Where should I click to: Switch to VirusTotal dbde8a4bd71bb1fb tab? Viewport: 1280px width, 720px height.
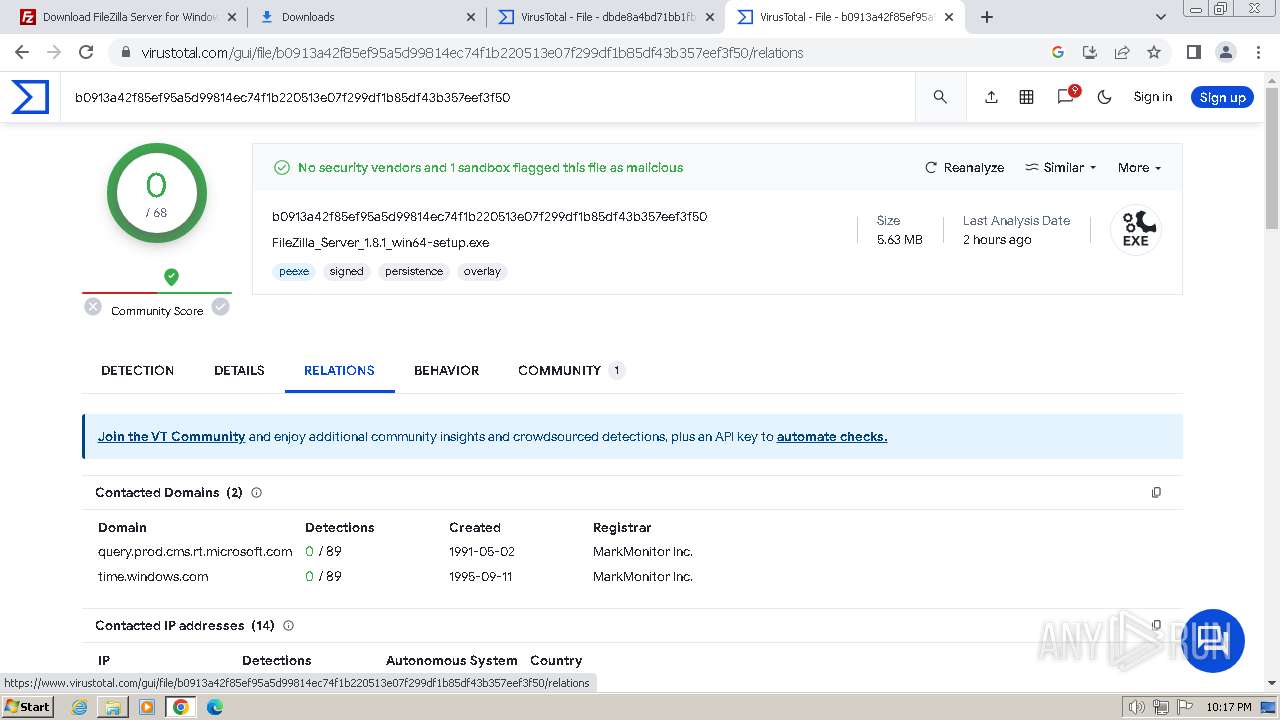coord(607,17)
